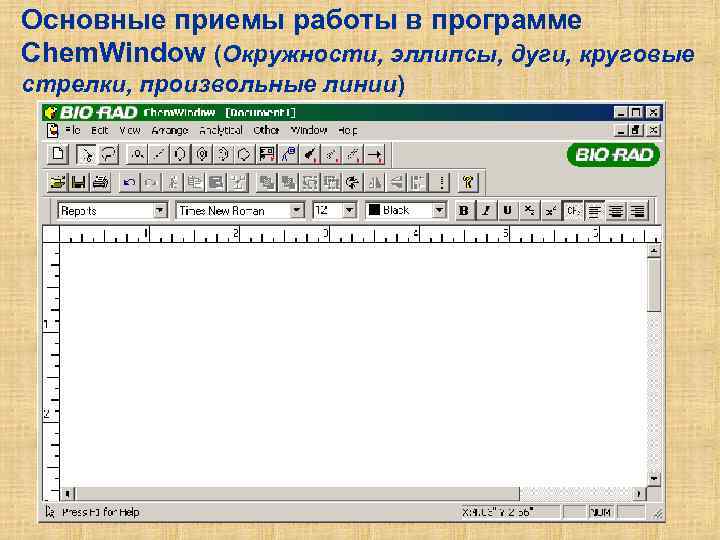Click the NUM indicator in status bar
720x540 pixels.
[x=601, y=512]
